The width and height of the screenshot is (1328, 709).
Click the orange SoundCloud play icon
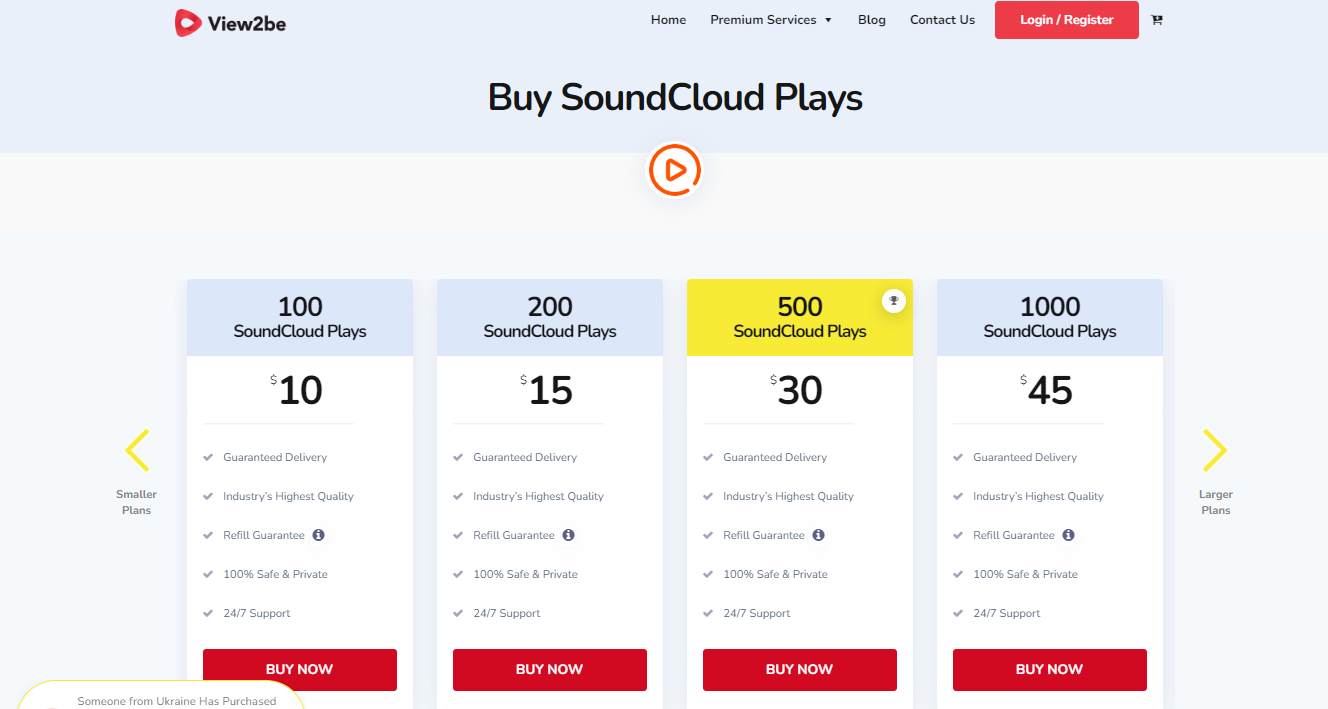(675, 170)
